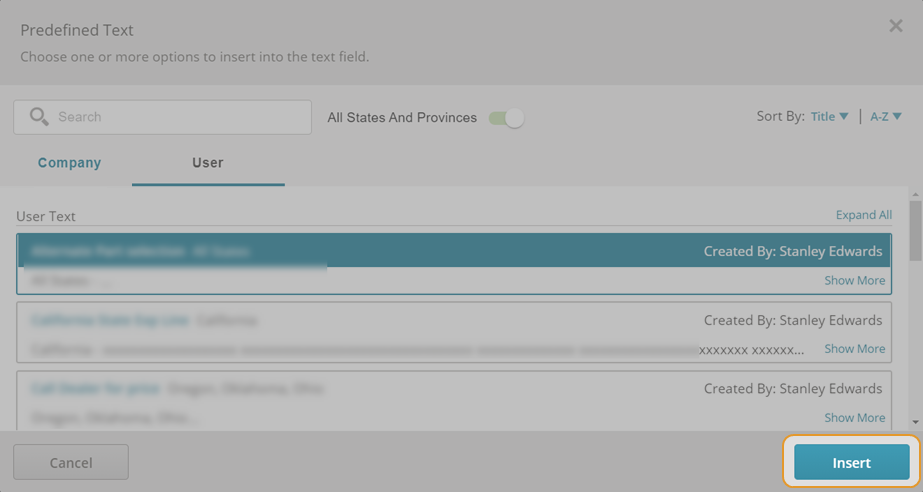Click the Insert button
The width and height of the screenshot is (923, 492).
click(851, 462)
